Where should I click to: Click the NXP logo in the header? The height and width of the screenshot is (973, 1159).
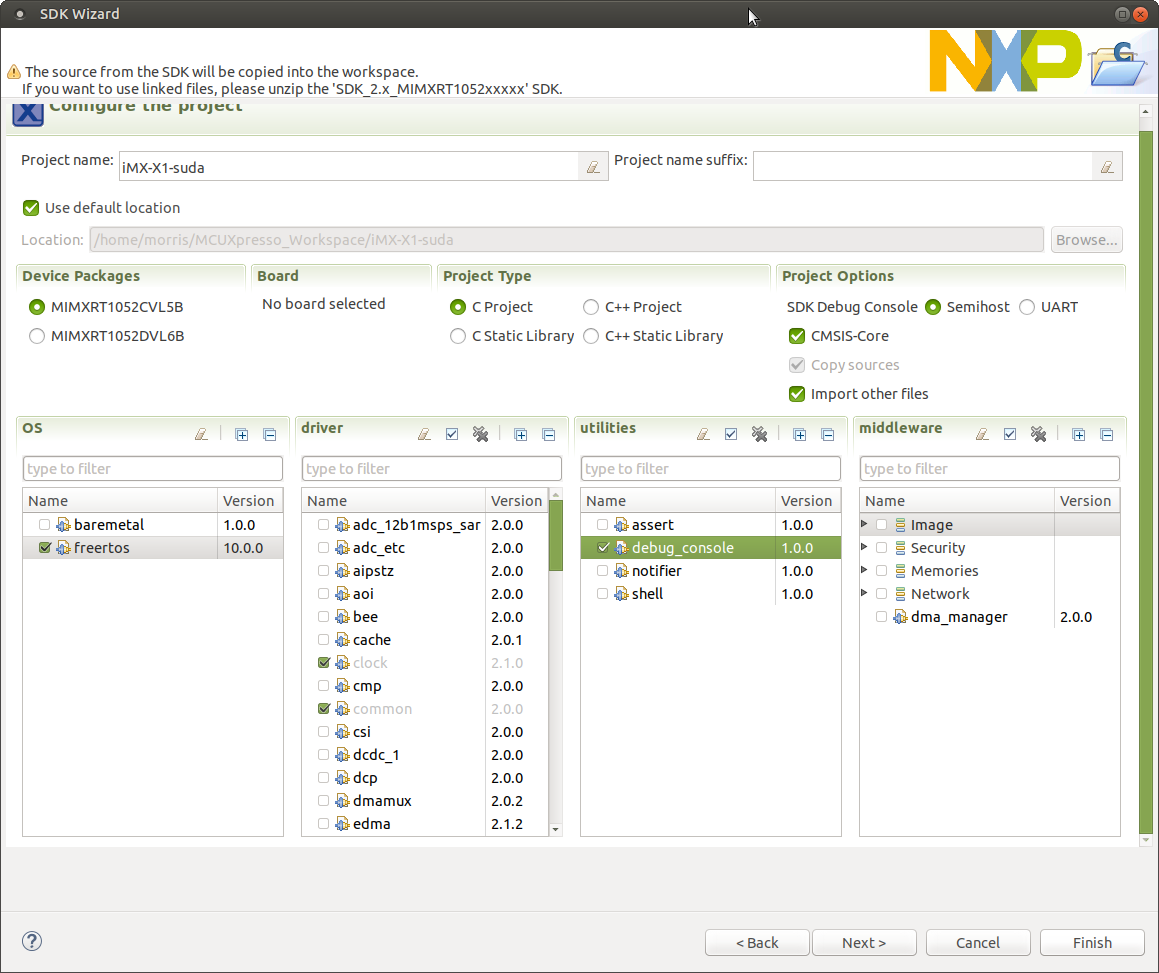click(1005, 61)
